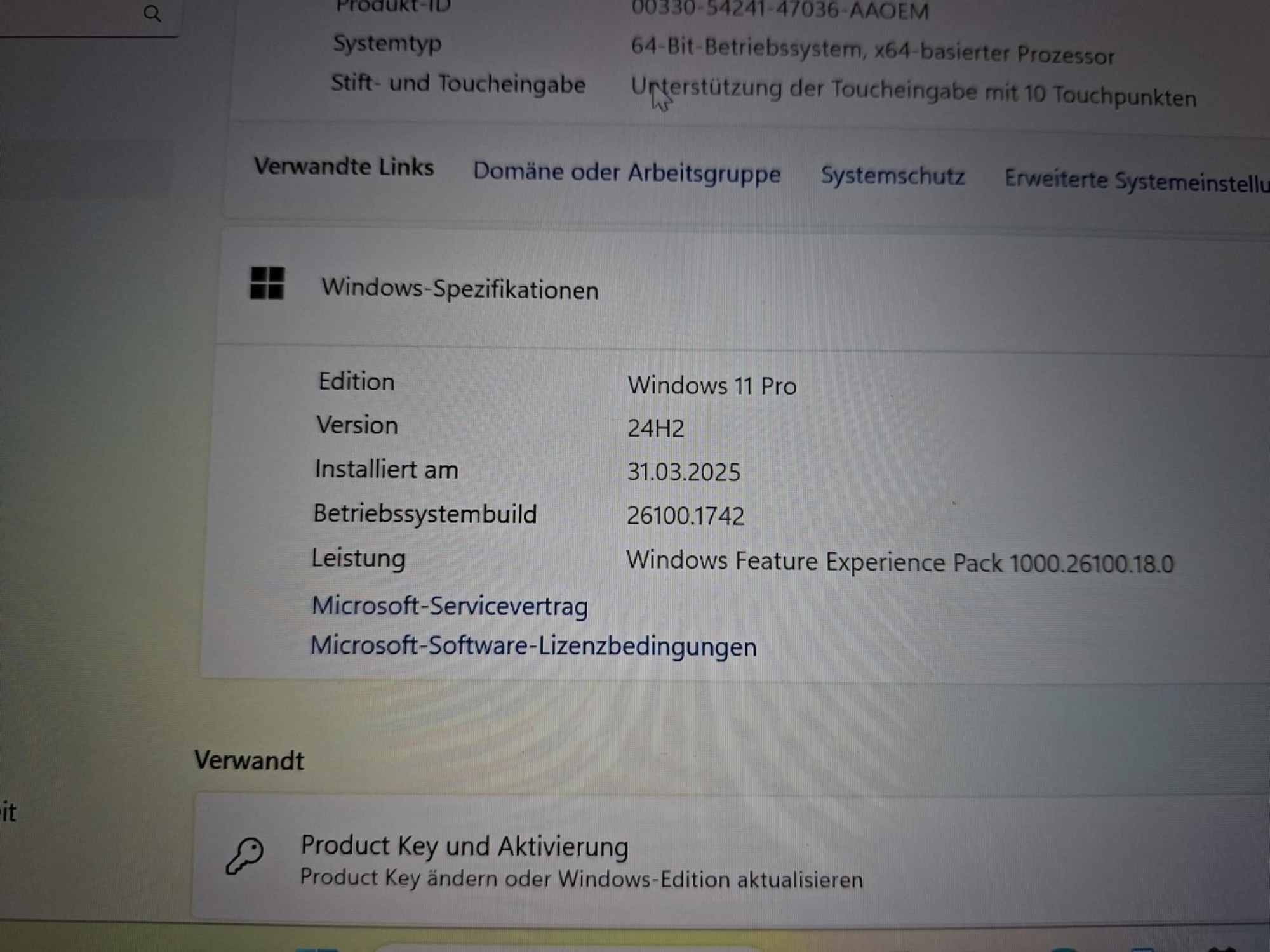
Task: Open the Systemschutz link
Action: [892, 176]
